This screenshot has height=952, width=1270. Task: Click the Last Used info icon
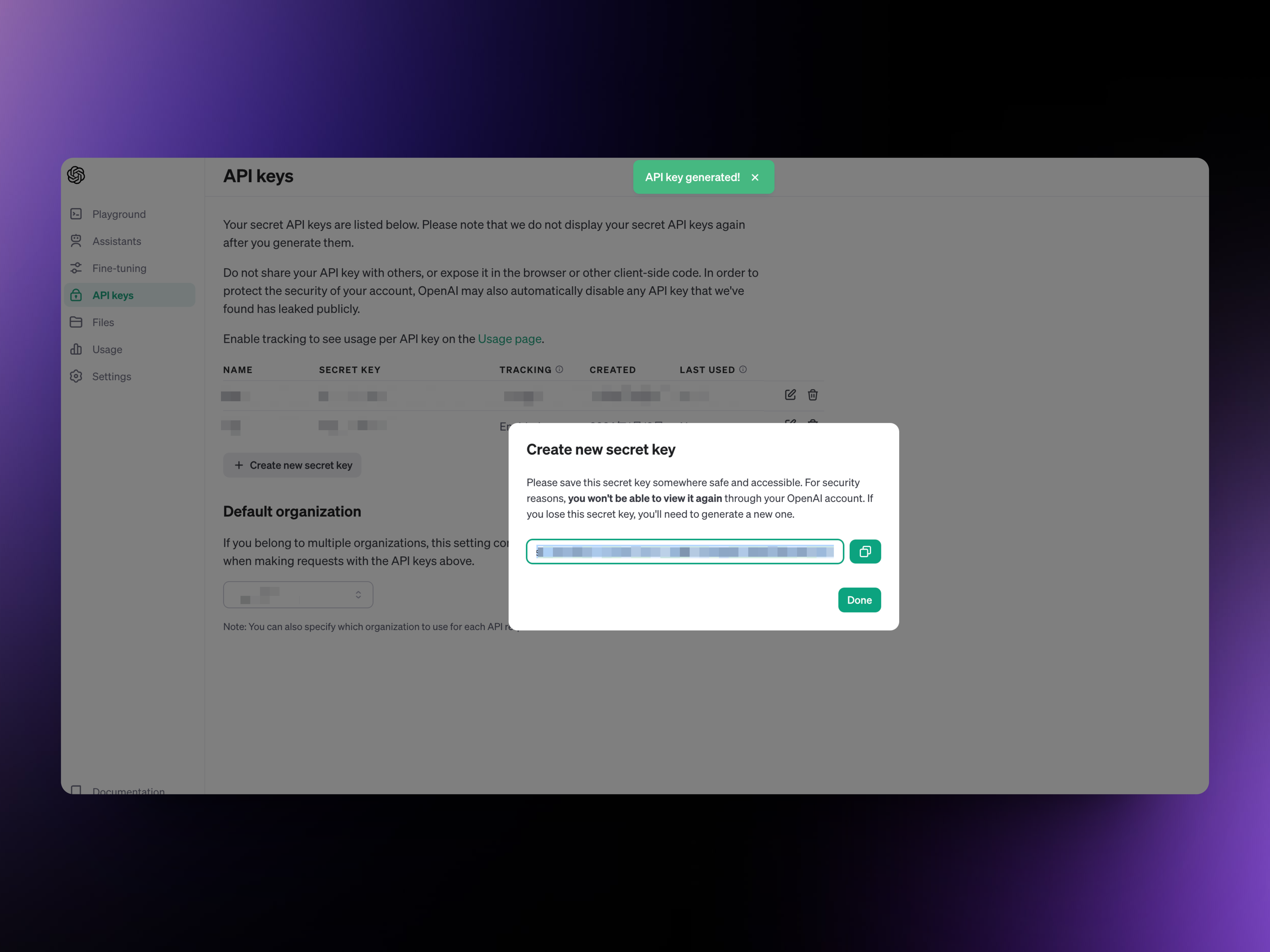(x=743, y=370)
